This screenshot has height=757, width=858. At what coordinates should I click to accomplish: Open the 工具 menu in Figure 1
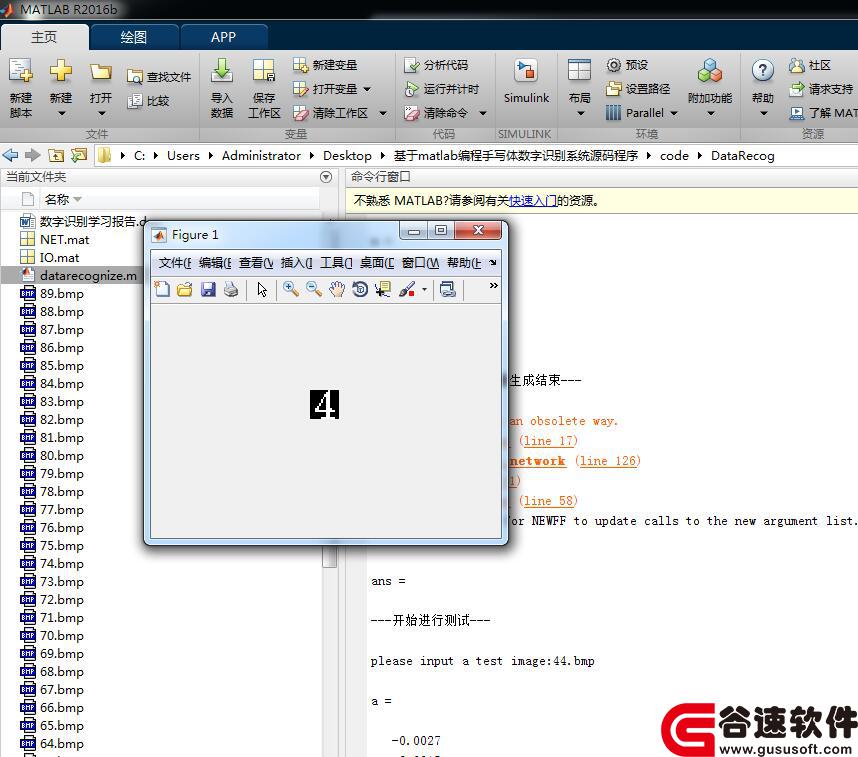tap(336, 263)
